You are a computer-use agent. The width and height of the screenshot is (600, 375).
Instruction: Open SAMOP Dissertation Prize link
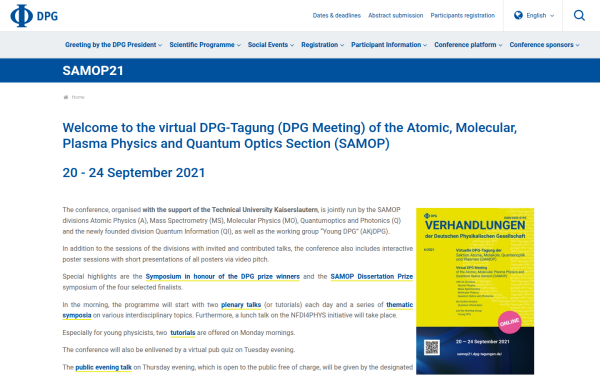coord(372,276)
